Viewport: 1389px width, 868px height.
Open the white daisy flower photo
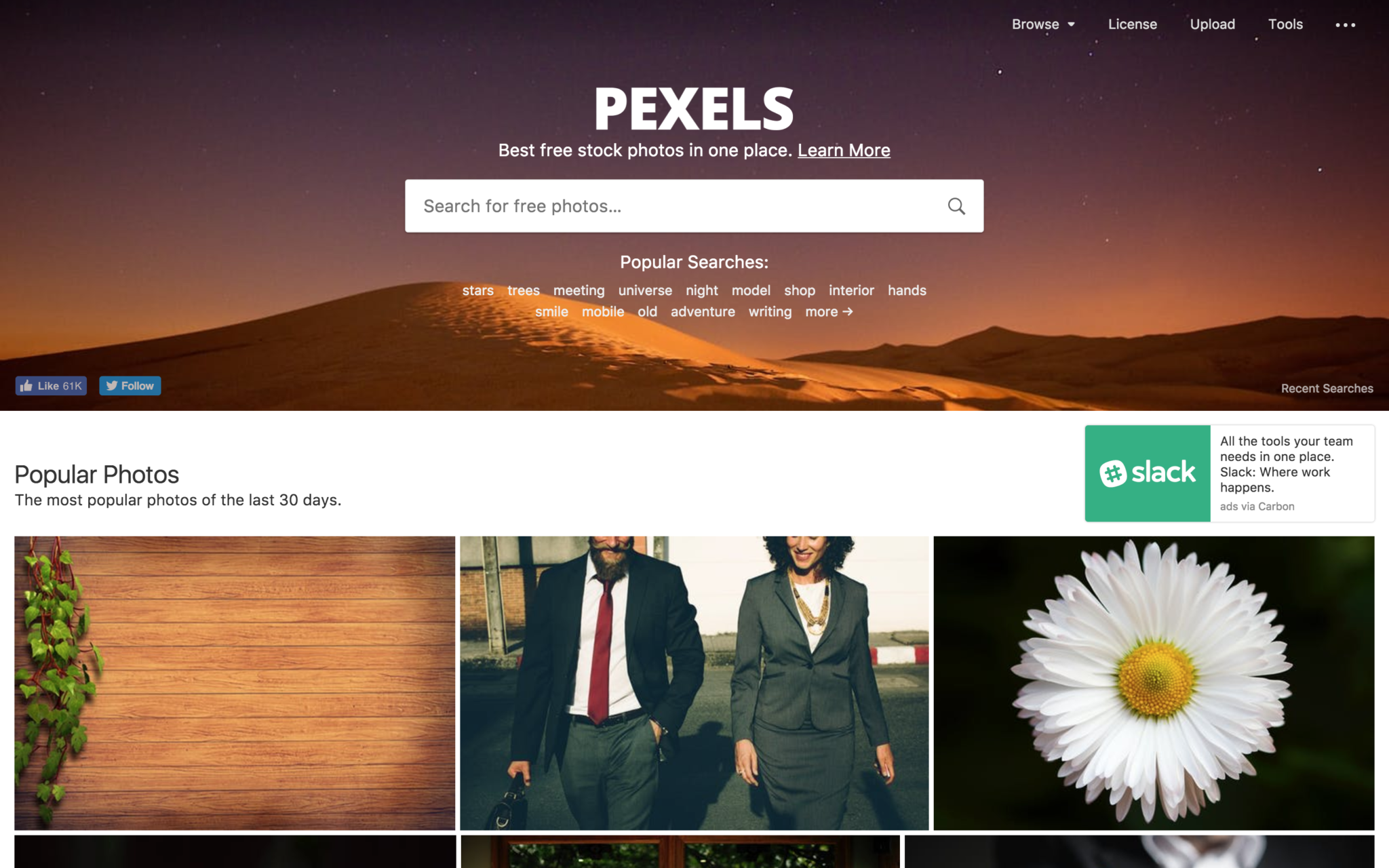[1154, 683]
